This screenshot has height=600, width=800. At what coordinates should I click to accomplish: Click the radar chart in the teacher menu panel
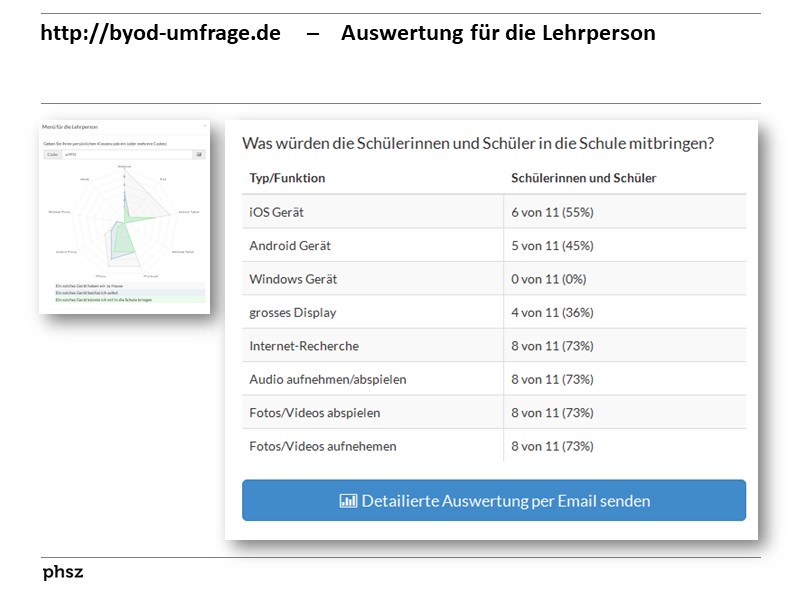tap(124, 222)
